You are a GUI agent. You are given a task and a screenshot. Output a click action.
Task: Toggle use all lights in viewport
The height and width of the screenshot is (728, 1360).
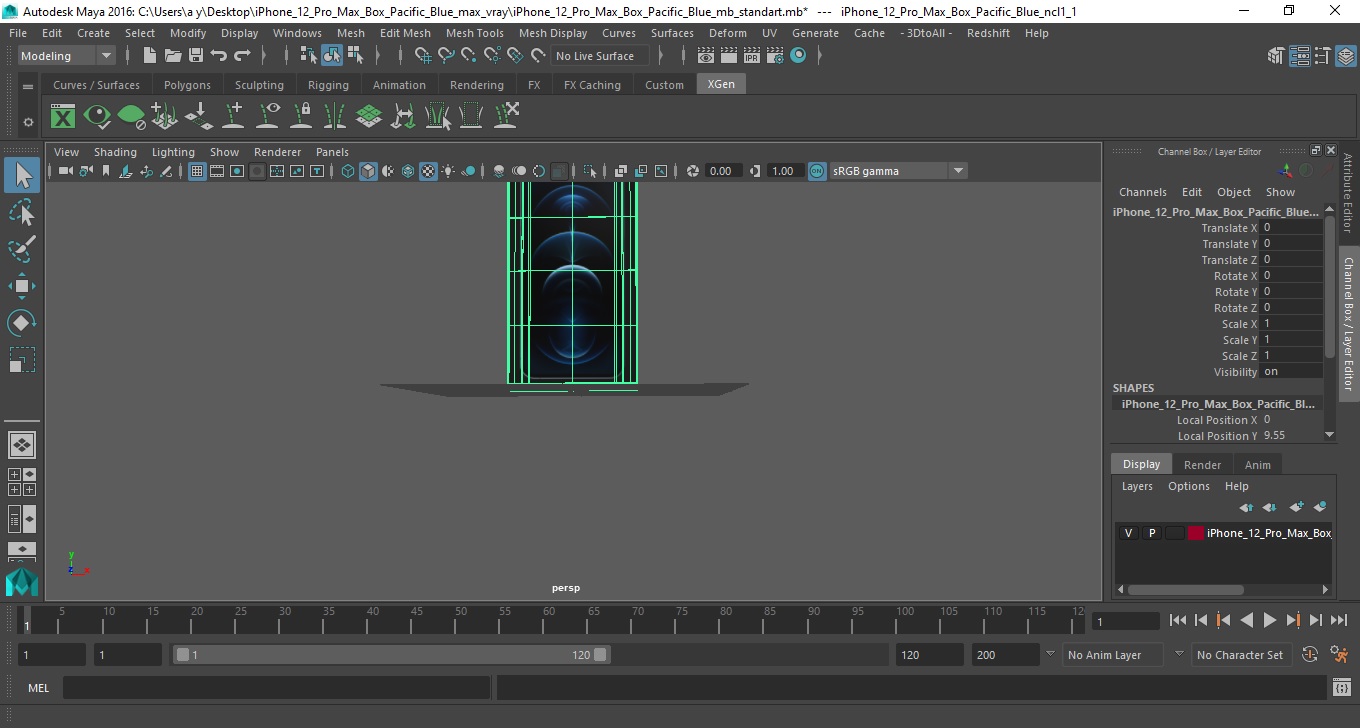click(x=448, y=171)
